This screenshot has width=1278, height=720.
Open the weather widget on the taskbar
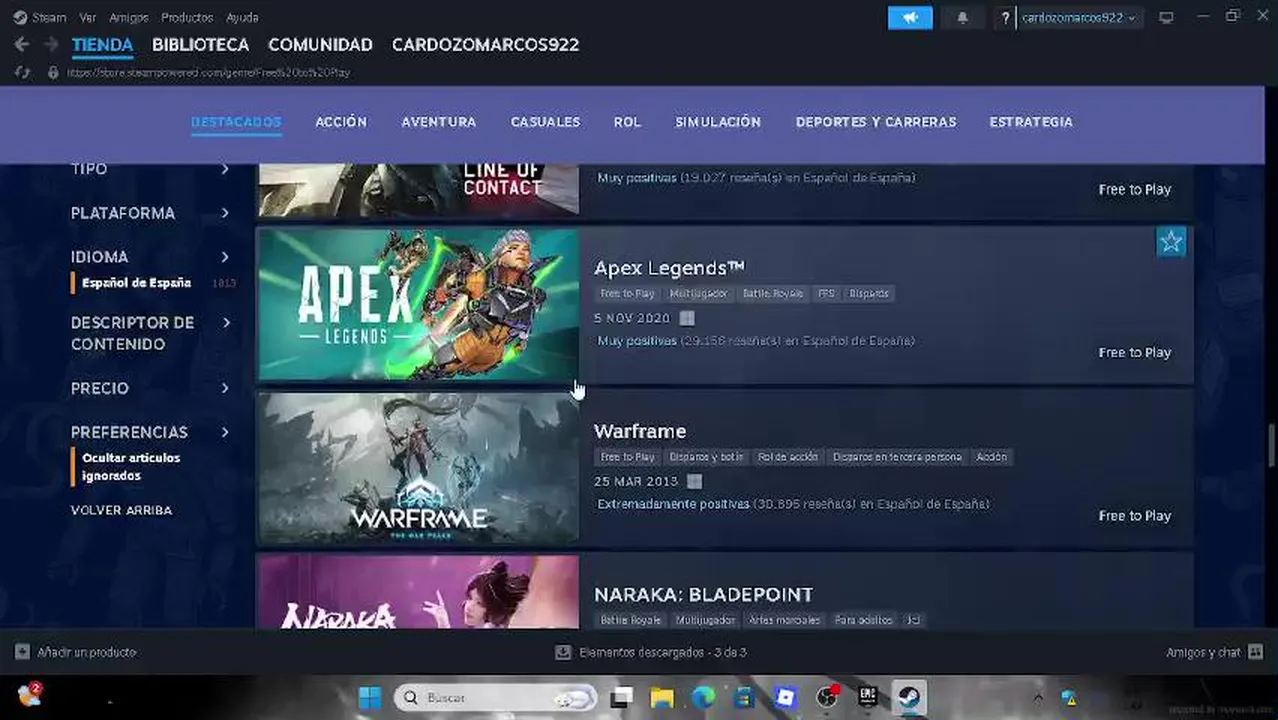[30, 695]
